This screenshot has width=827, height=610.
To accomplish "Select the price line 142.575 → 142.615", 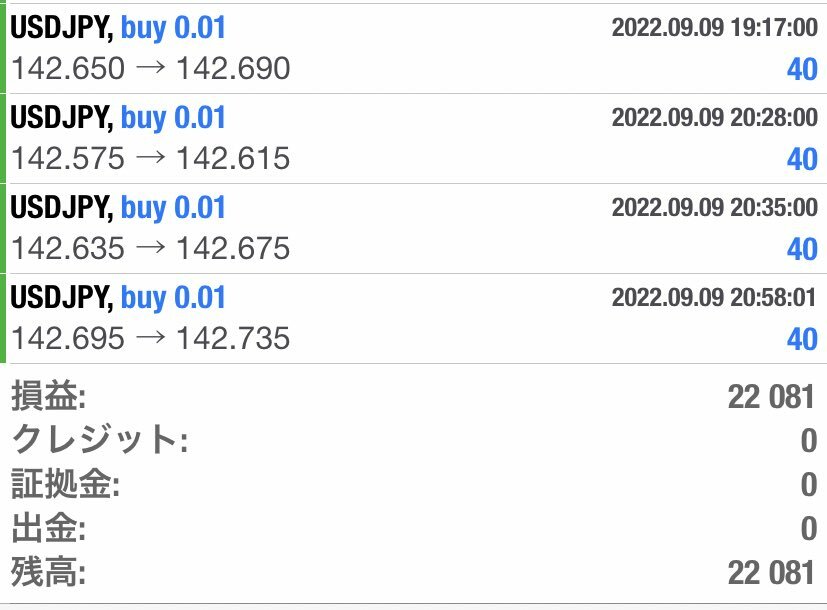I will click(x=150, y=158).
